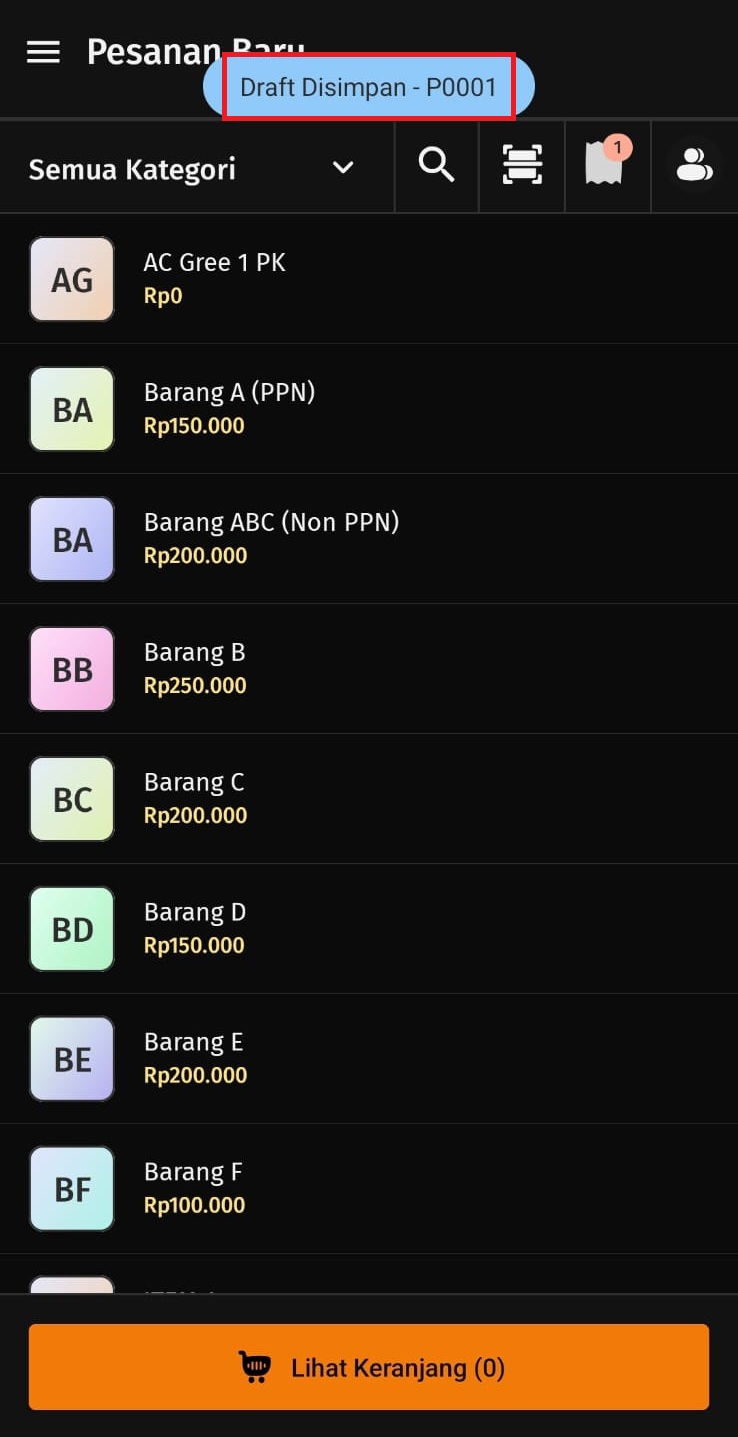The image size is (738, 1437).
Task: Tap the BB product thumbnail
Action: pyautogui.click(x=72, y=669)
